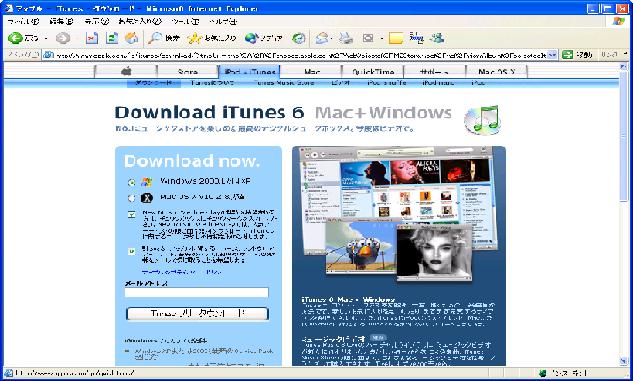Switch to the Store tab

(188, 71)
